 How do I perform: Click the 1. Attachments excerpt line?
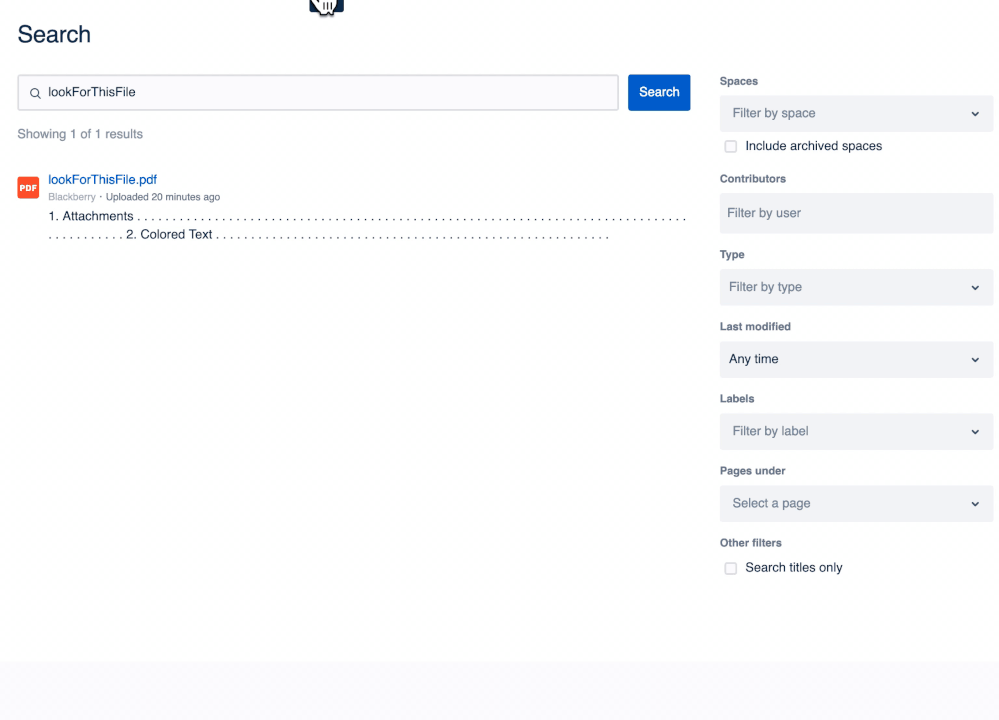367,217
